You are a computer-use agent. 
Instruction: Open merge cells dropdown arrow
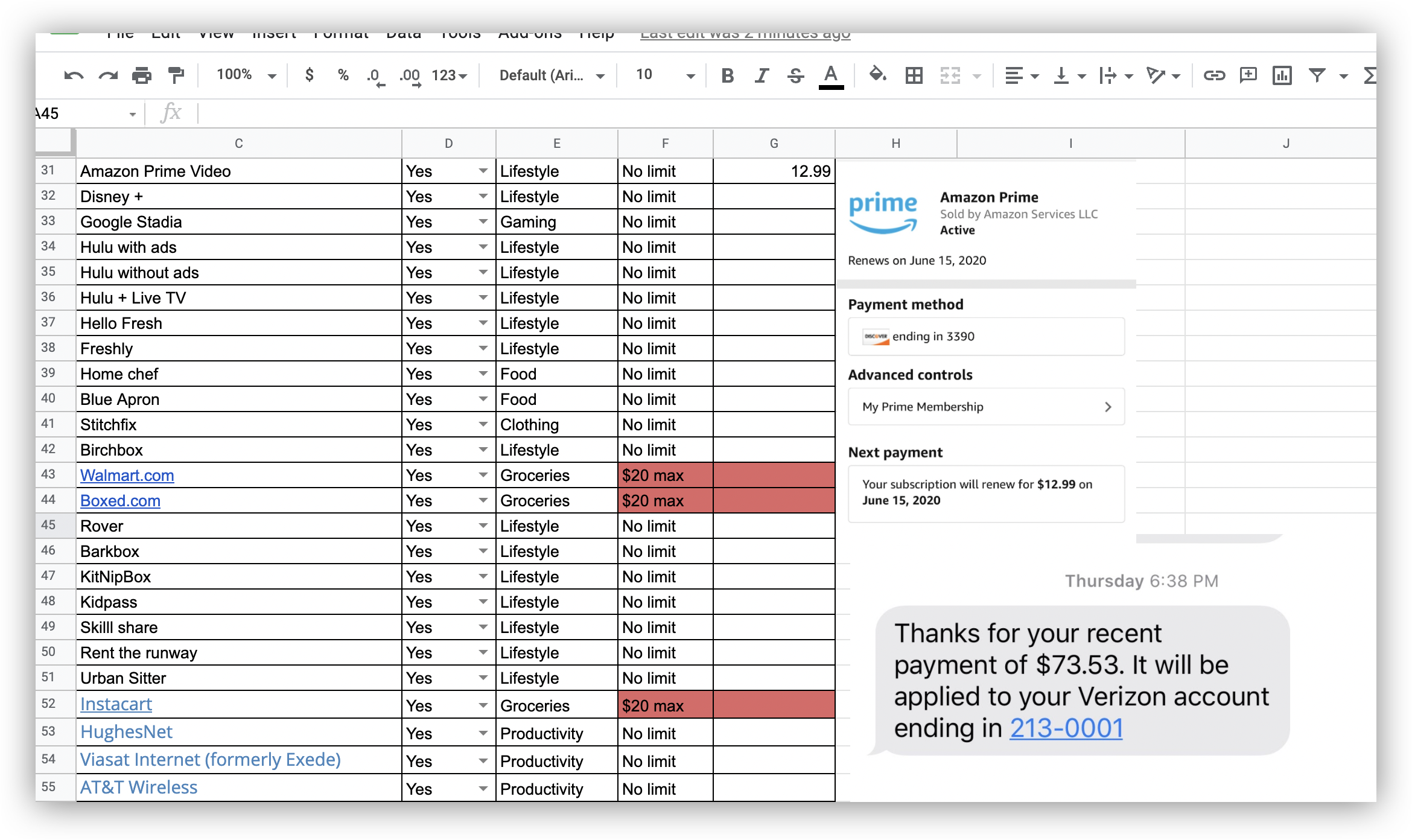[976, 76]
